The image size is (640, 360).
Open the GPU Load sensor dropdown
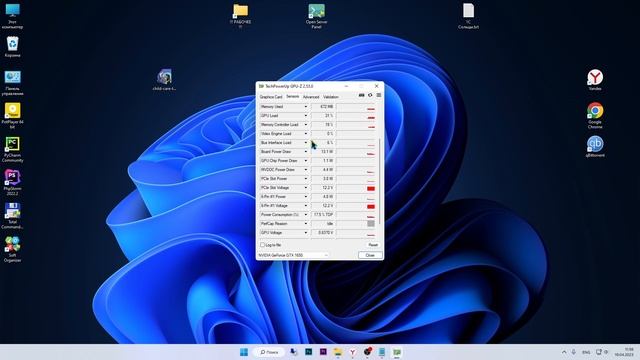(x=306, y=116)
